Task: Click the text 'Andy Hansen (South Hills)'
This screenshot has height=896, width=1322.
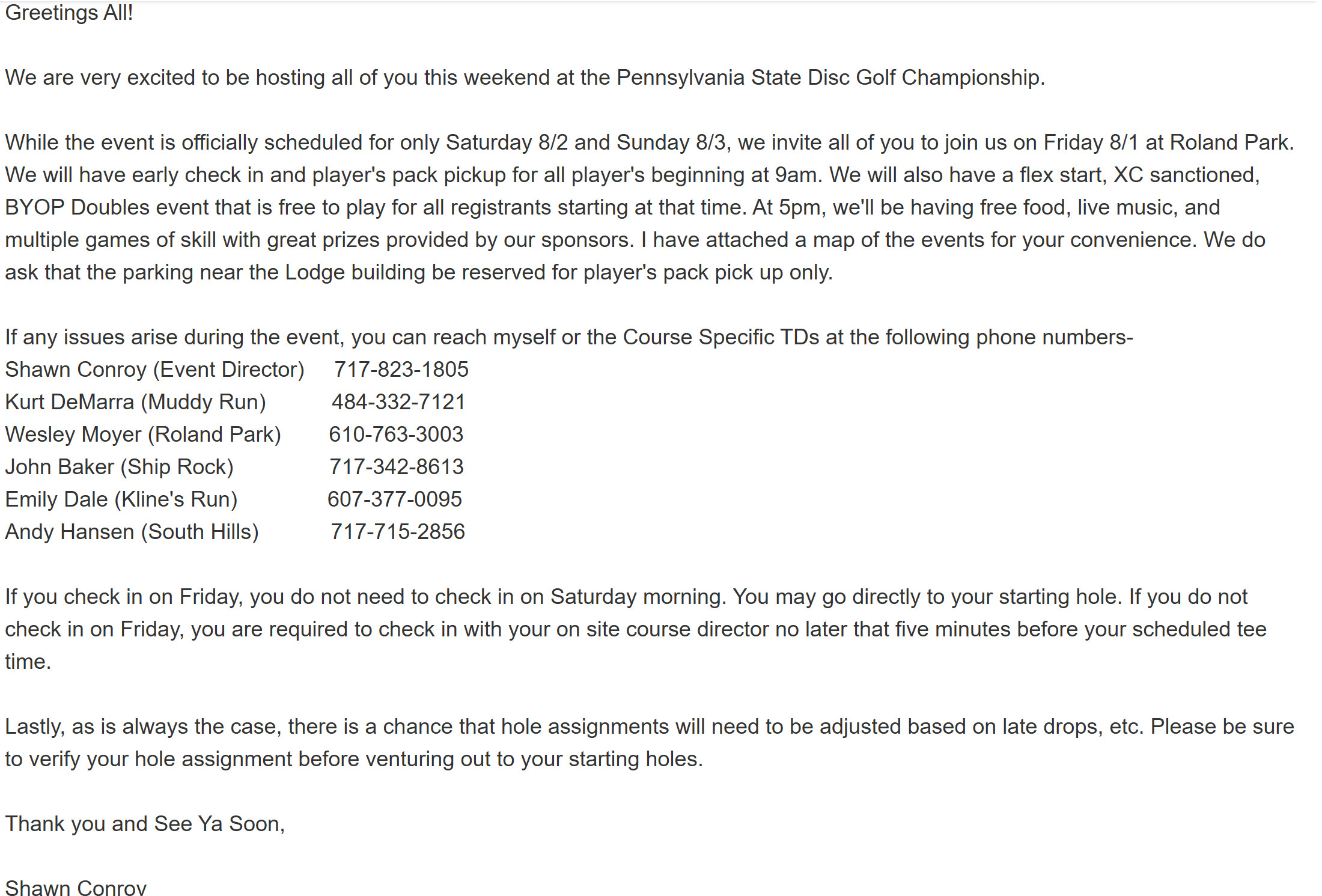Action: click(132, 532)
